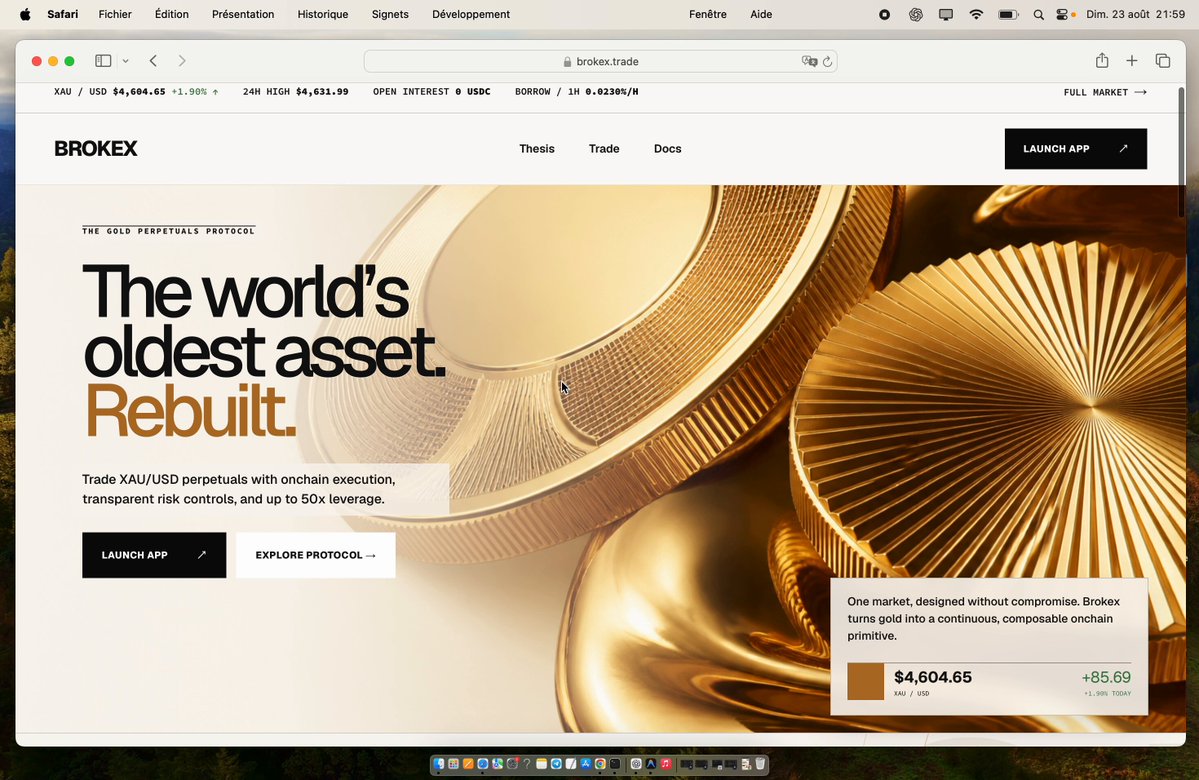Click the ChatGPT menu bar icon
This screenshot has height=780, width=1199.
tap(915, 14)
